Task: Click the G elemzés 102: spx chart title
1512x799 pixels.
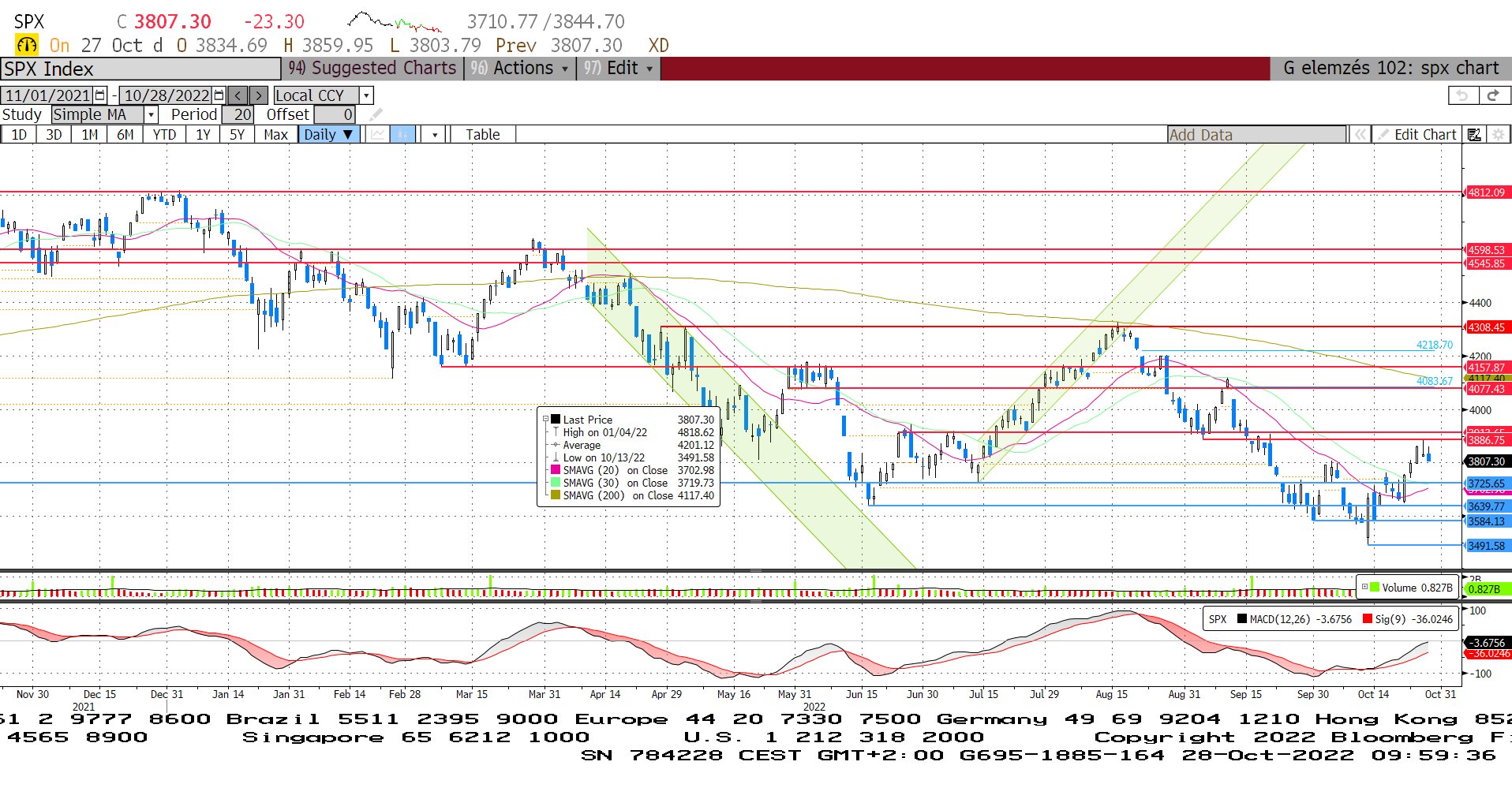Action: (1390, 69)
